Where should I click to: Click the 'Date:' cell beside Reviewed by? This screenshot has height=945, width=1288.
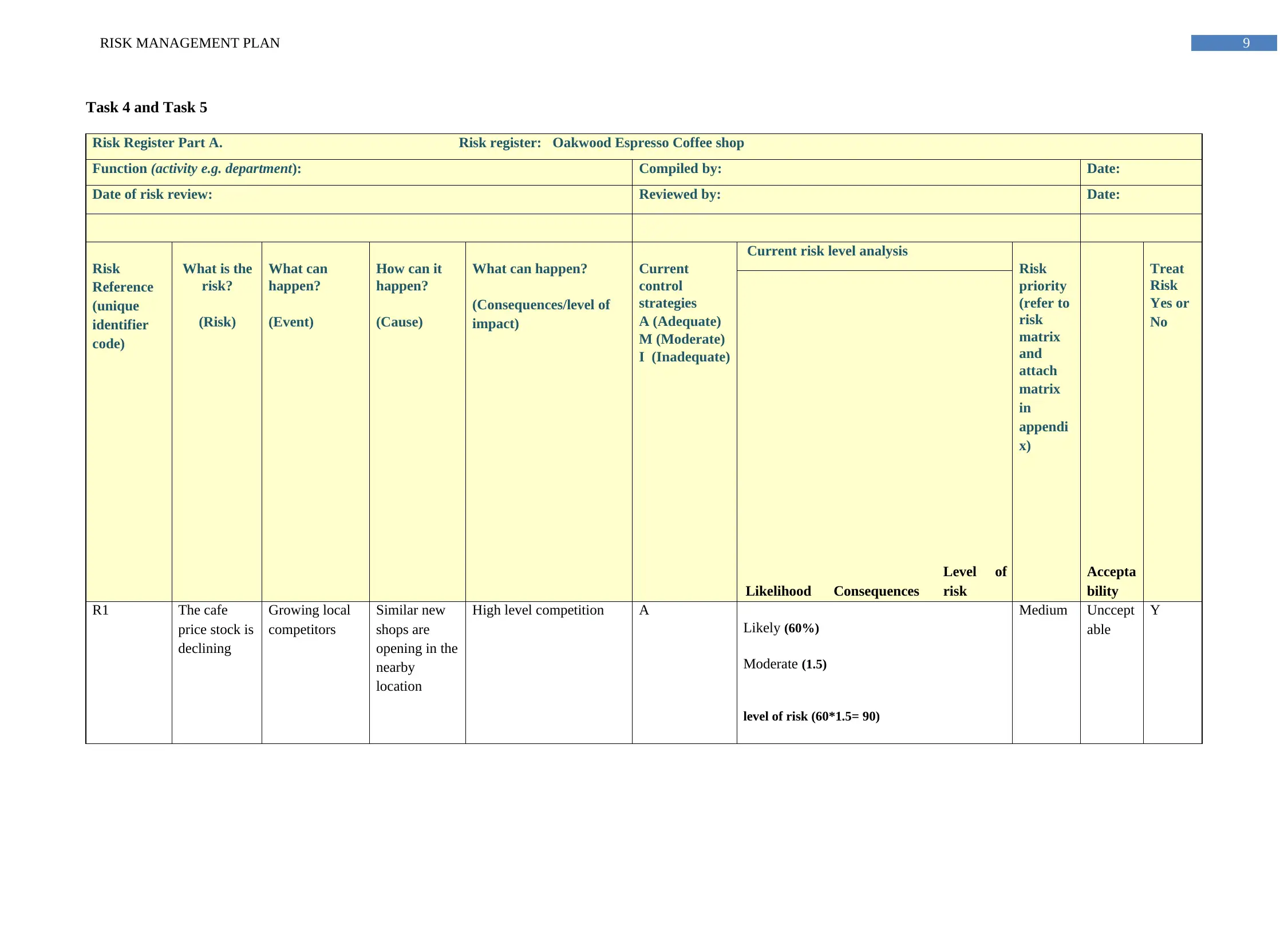pyautogui.click(x=1141, y=199)
